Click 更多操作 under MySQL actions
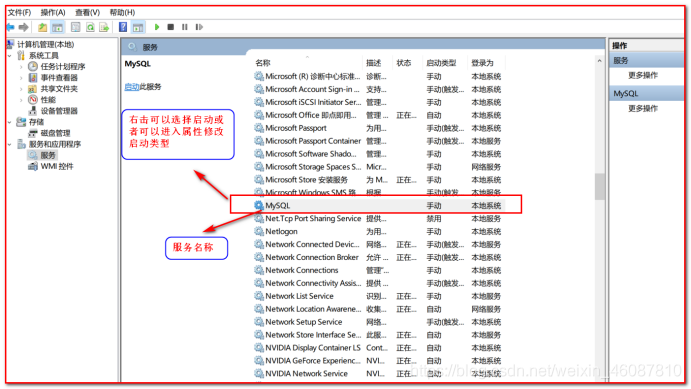This screenshot has height=389, width=691. point(643,108)
